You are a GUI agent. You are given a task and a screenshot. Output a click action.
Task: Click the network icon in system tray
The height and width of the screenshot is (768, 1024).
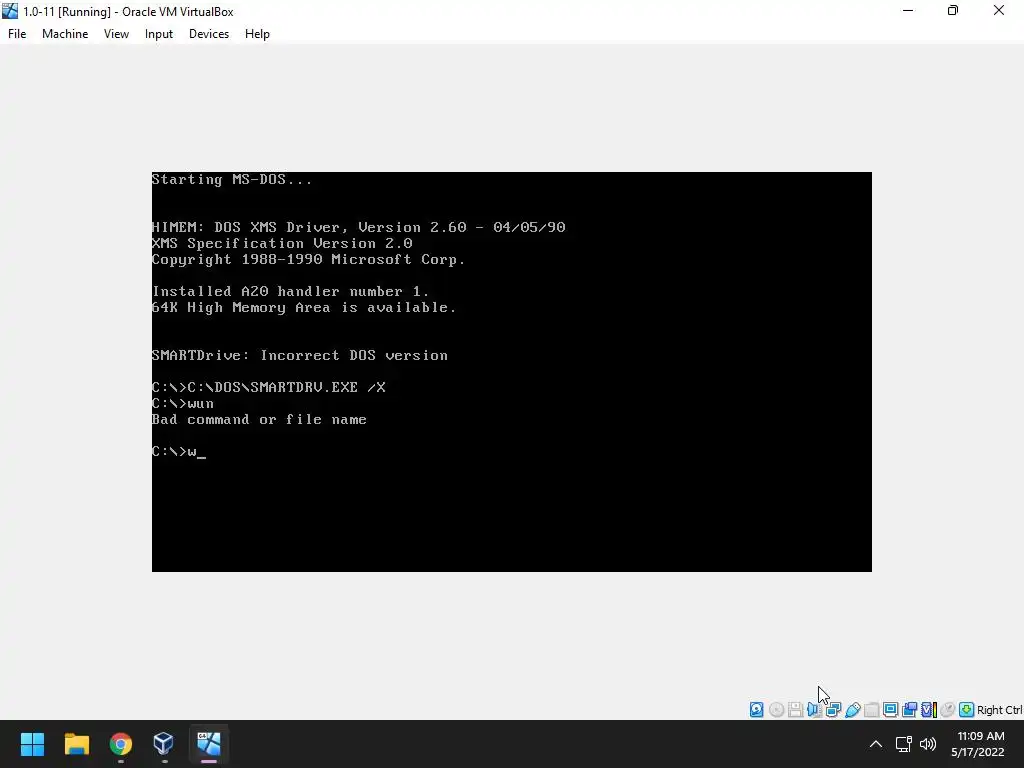(x=904, y=744)
